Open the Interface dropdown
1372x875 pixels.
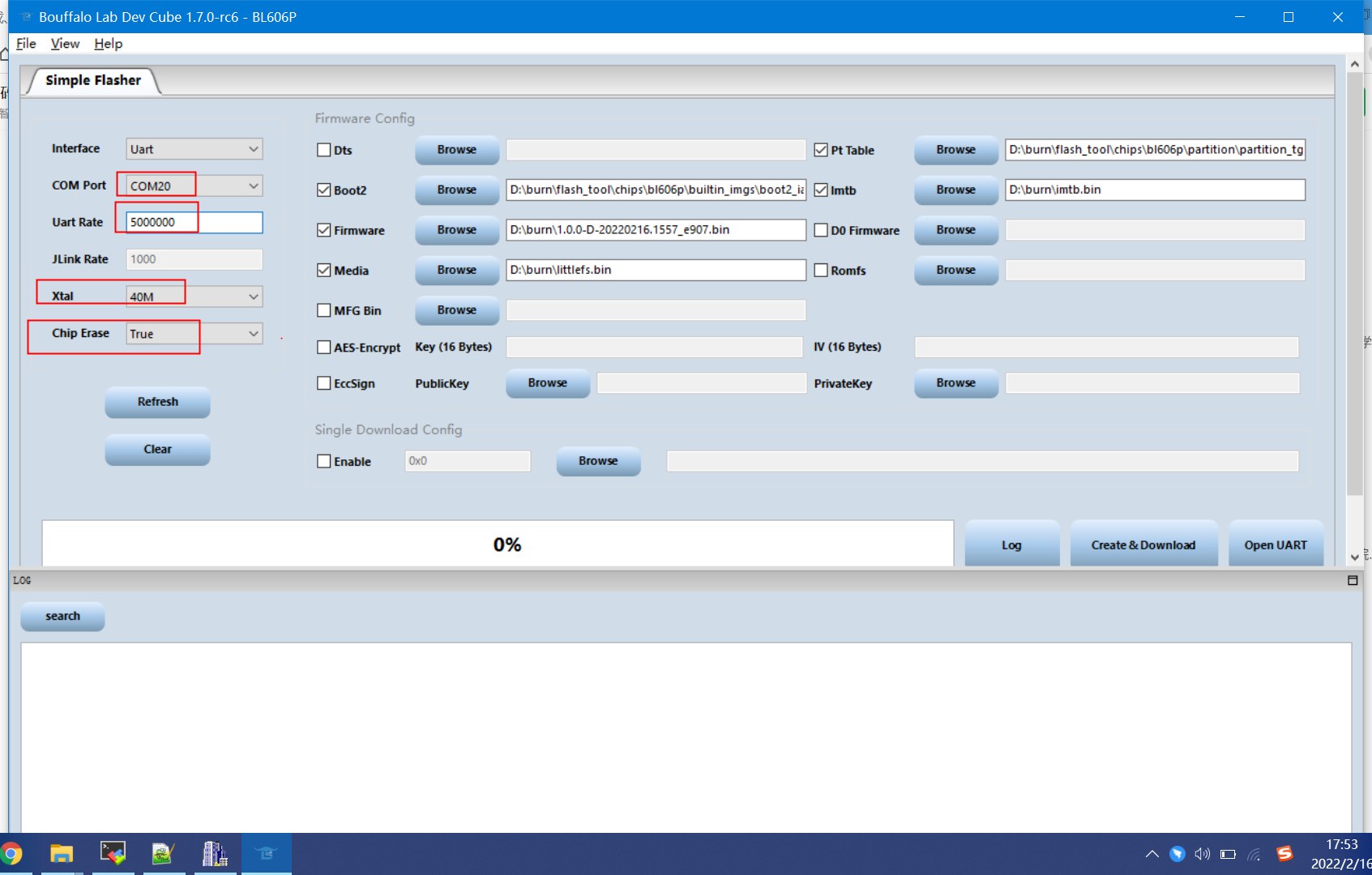[x=194, y=149]
